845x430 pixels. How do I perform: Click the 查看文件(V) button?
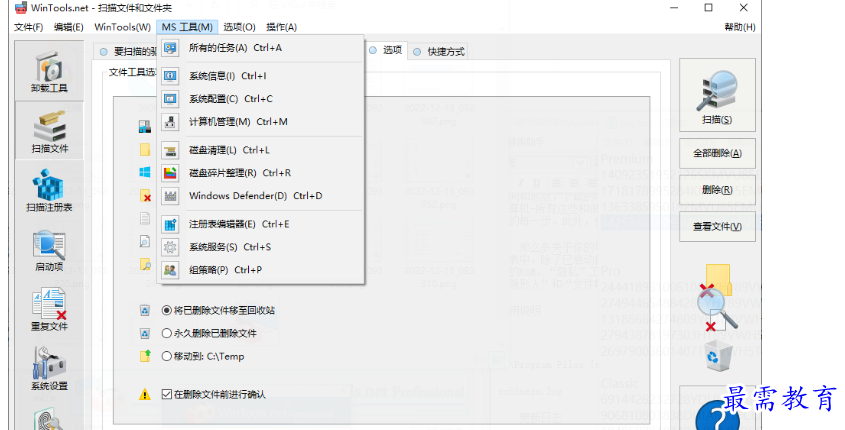point(717,227)
